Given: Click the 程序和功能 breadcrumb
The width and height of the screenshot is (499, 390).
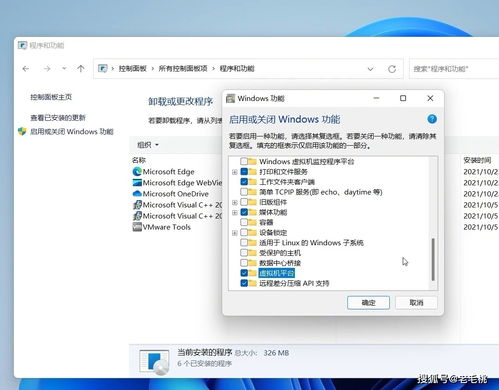Looking at the screenshot, I should click(x=237, y=69).
